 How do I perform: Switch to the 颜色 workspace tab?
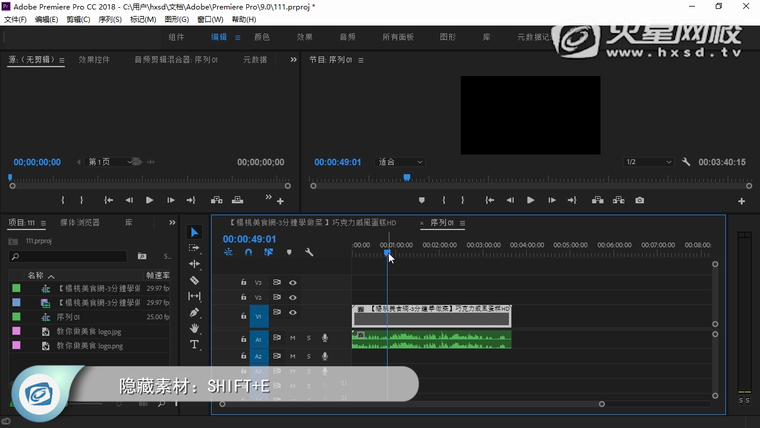(262, 37)
